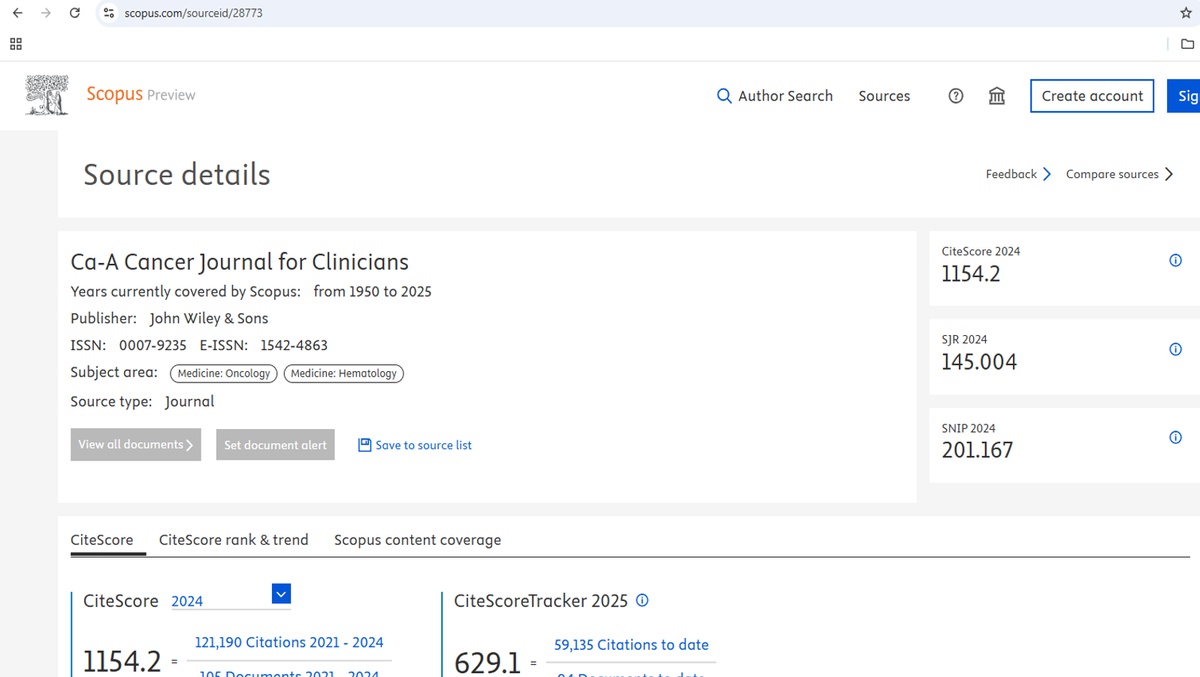Click the Medicine: Oncology subject tag
This screenshot has width=1200, height=677.
pyautogui.click(x=224, y=373)
